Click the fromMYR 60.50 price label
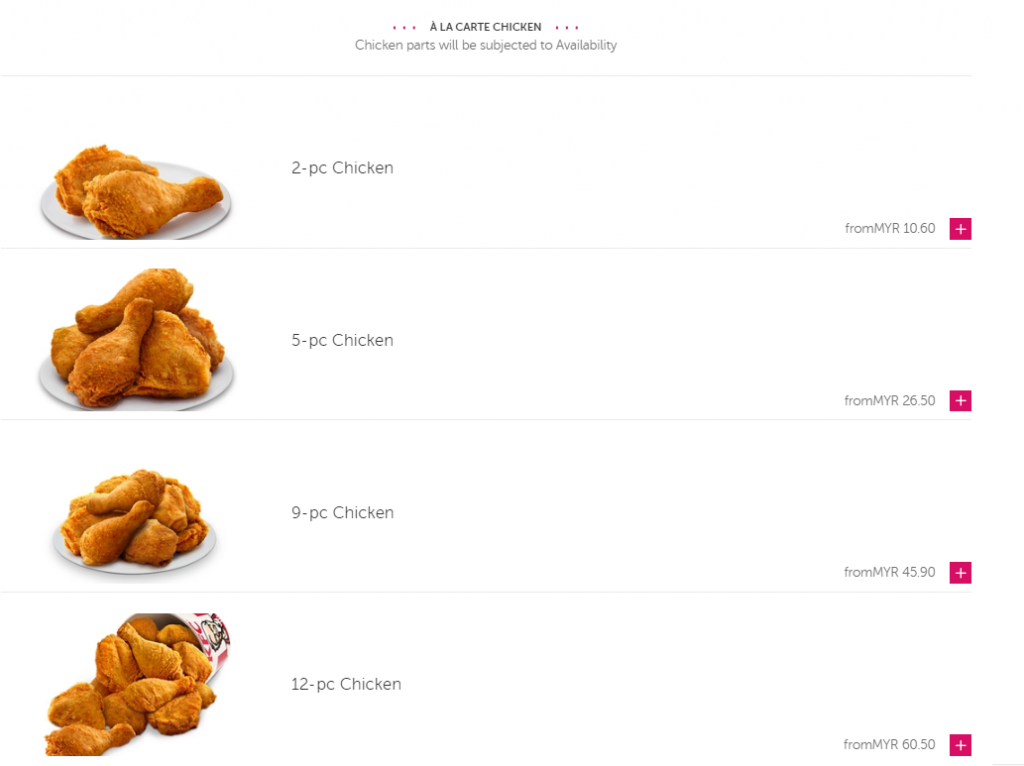The image size is (1024, 766). pyautogui.click(x=889, y=744)
